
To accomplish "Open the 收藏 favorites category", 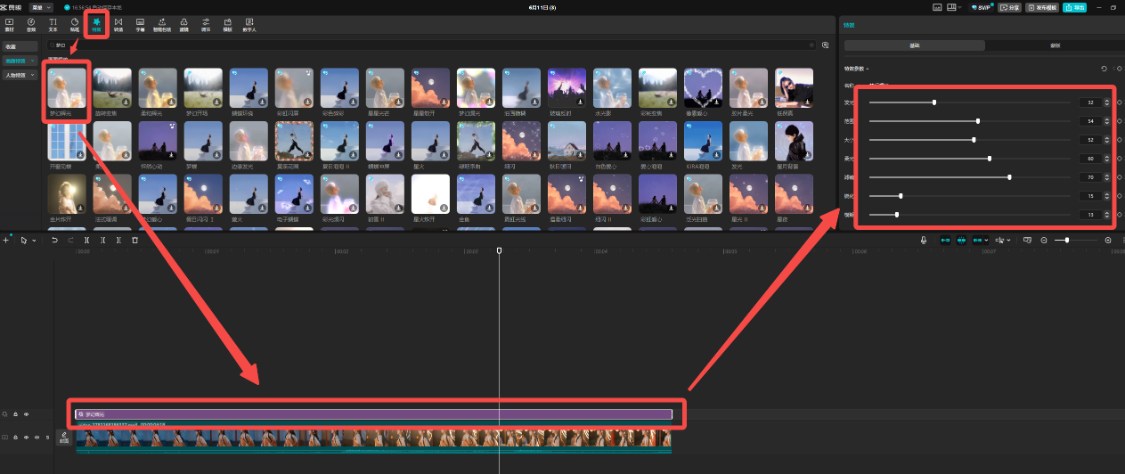I will (x=19, y=46).
